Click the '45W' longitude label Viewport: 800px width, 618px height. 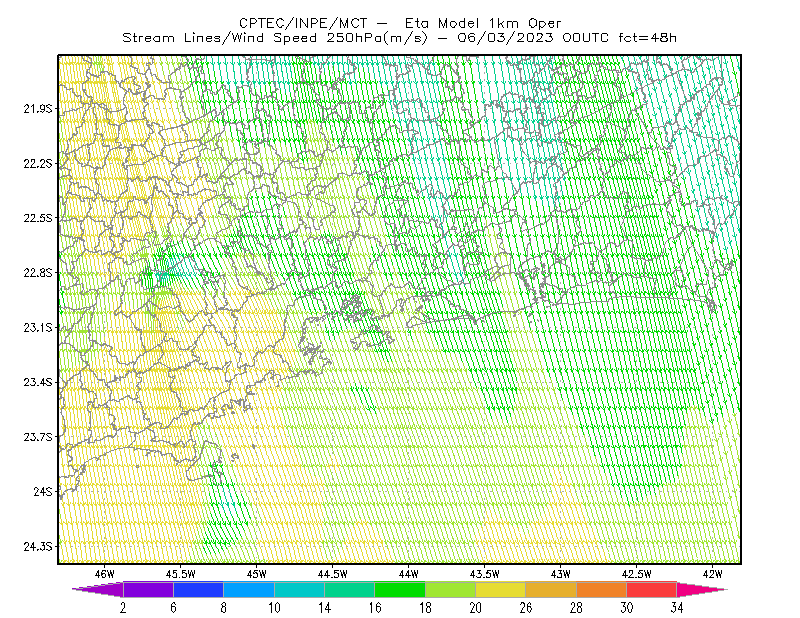[257, 574]
